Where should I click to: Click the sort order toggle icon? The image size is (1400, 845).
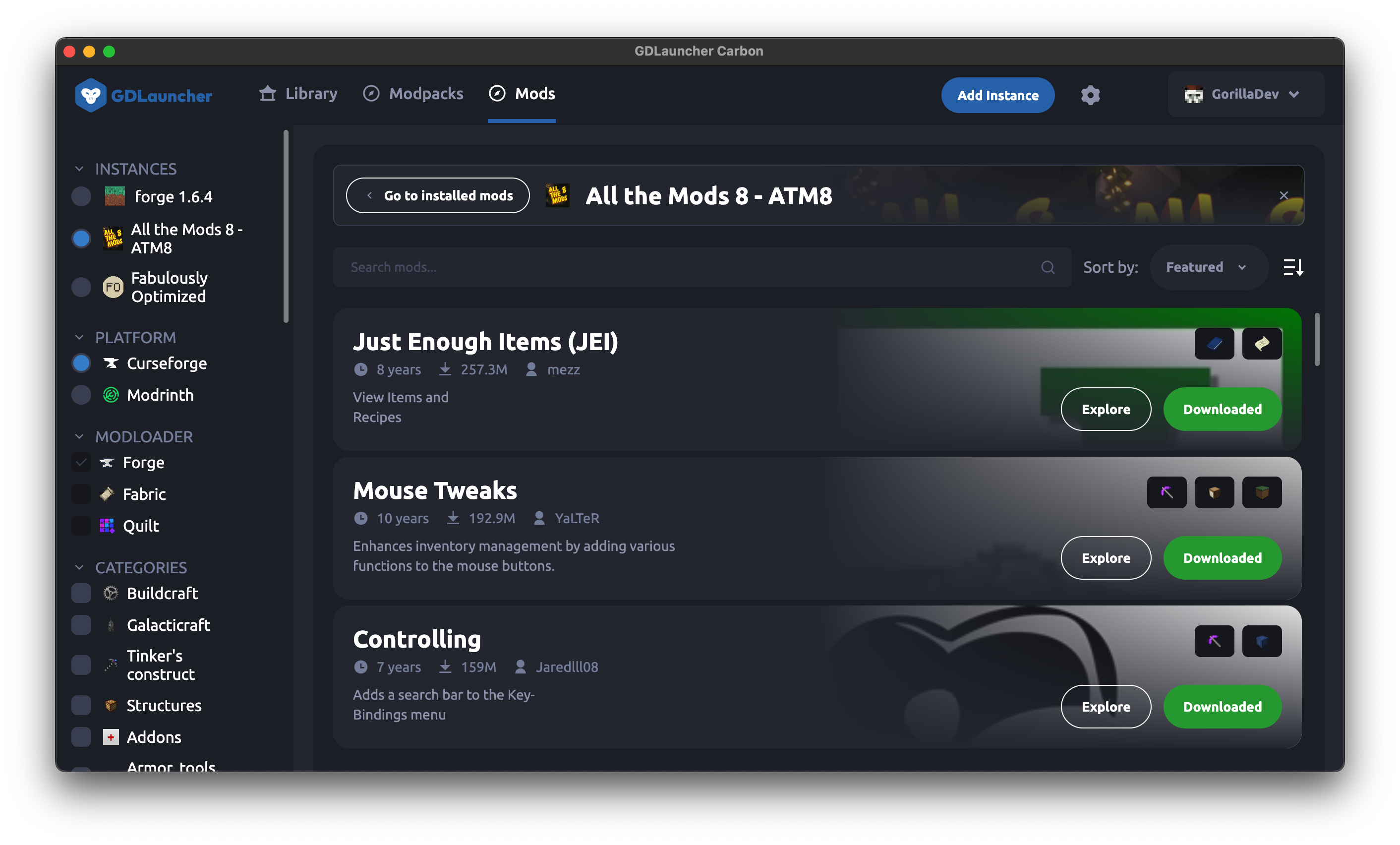point(1294,267)
